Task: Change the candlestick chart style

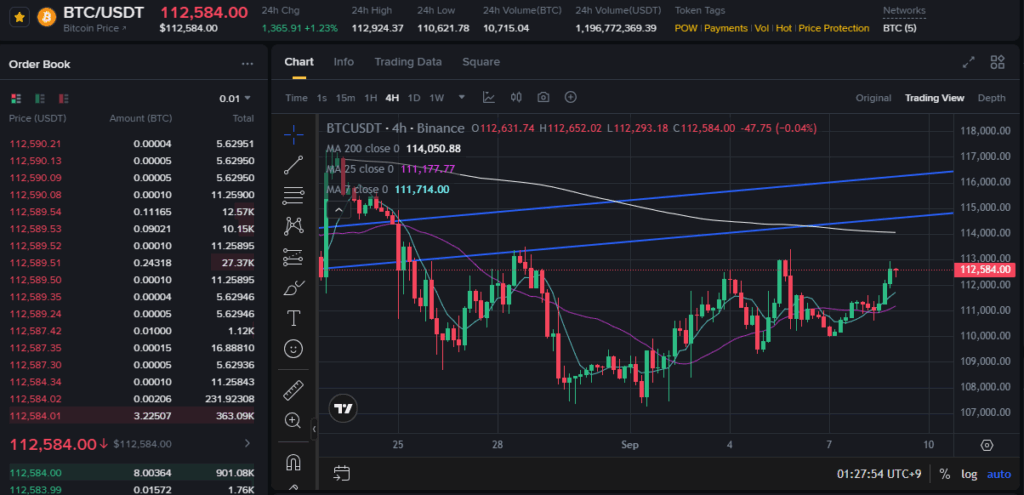Action: (x=516, y=97)
